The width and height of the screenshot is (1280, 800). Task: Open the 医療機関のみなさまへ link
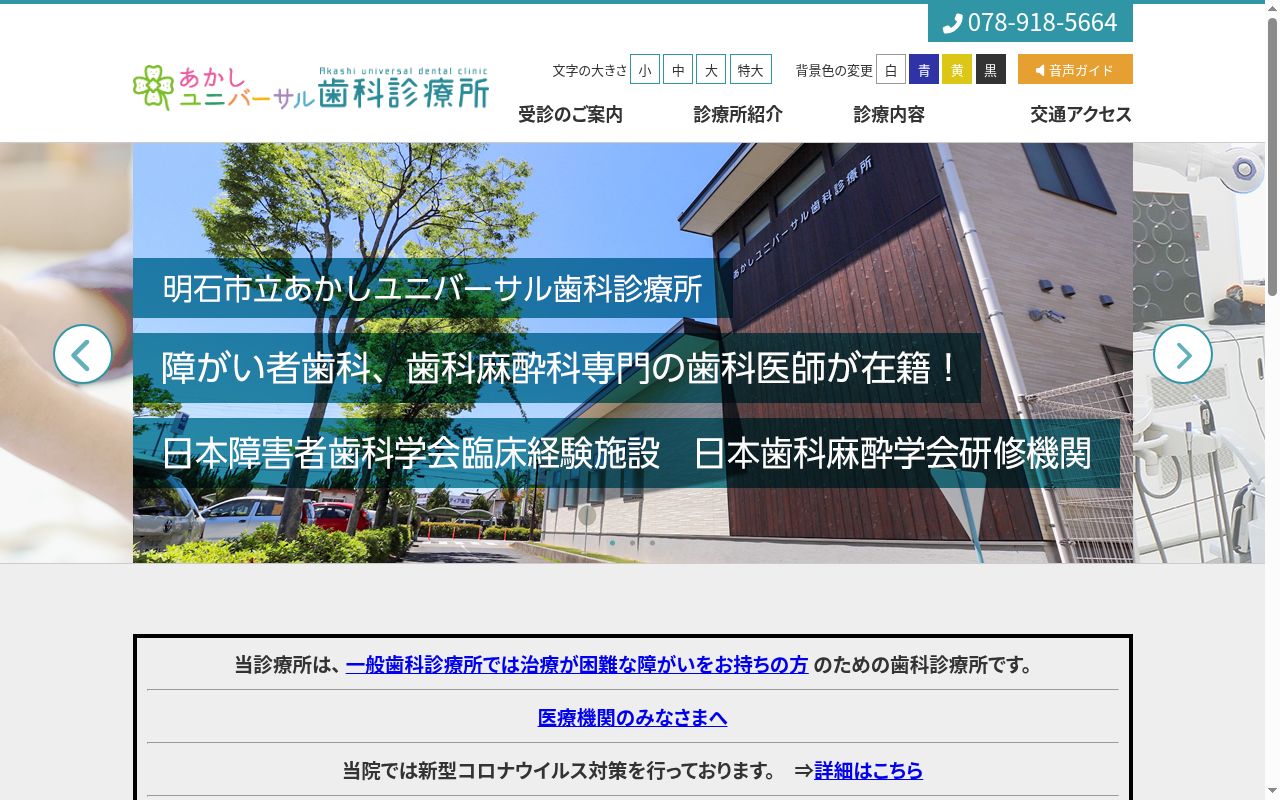pyautogui.click(x=632, y=717)
